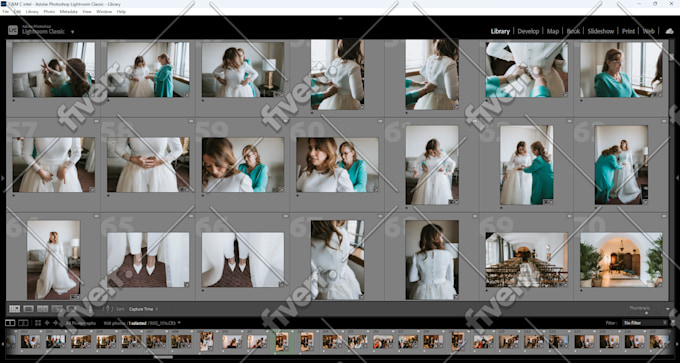
Task: Select photo 69 of ceremony hall chairs
Action: (526, 260)
